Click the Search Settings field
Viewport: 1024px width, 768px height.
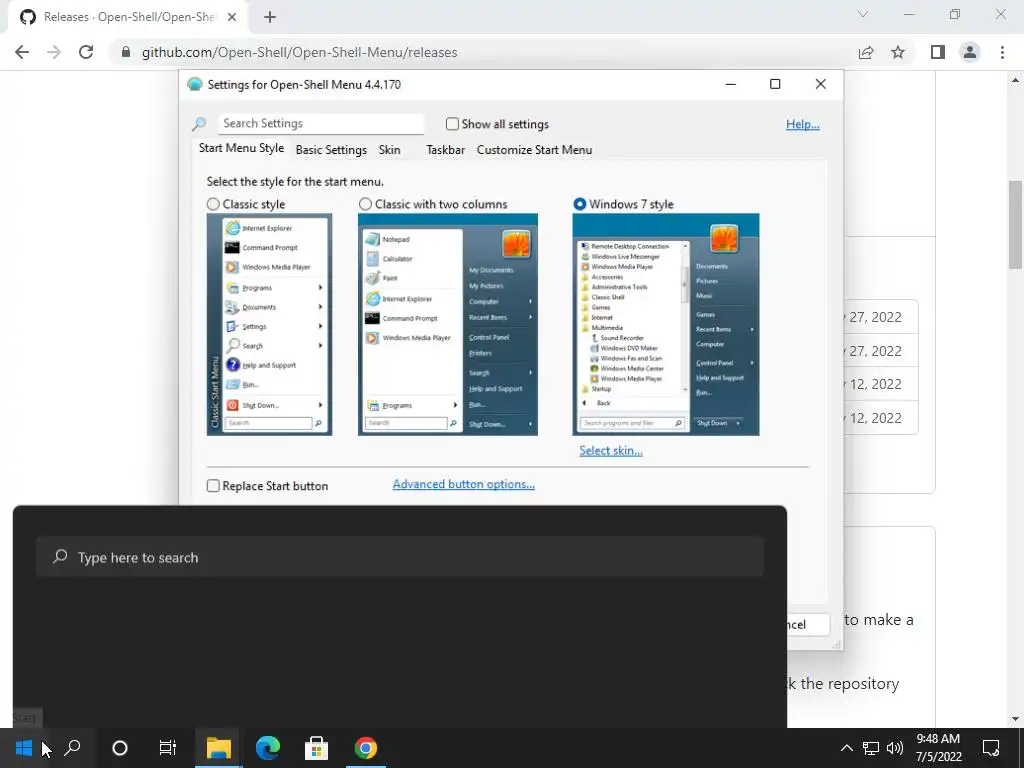321,123
